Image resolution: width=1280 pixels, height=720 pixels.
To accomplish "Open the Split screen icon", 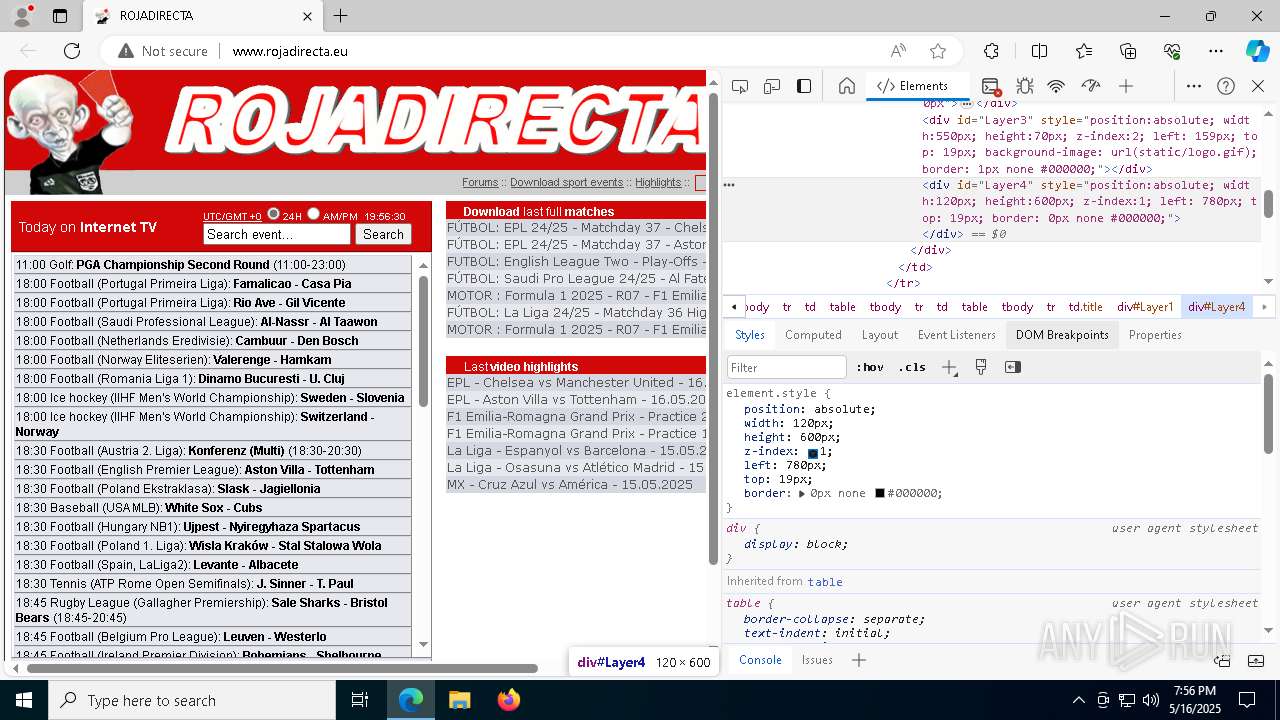I will (x=1040, y=51).
